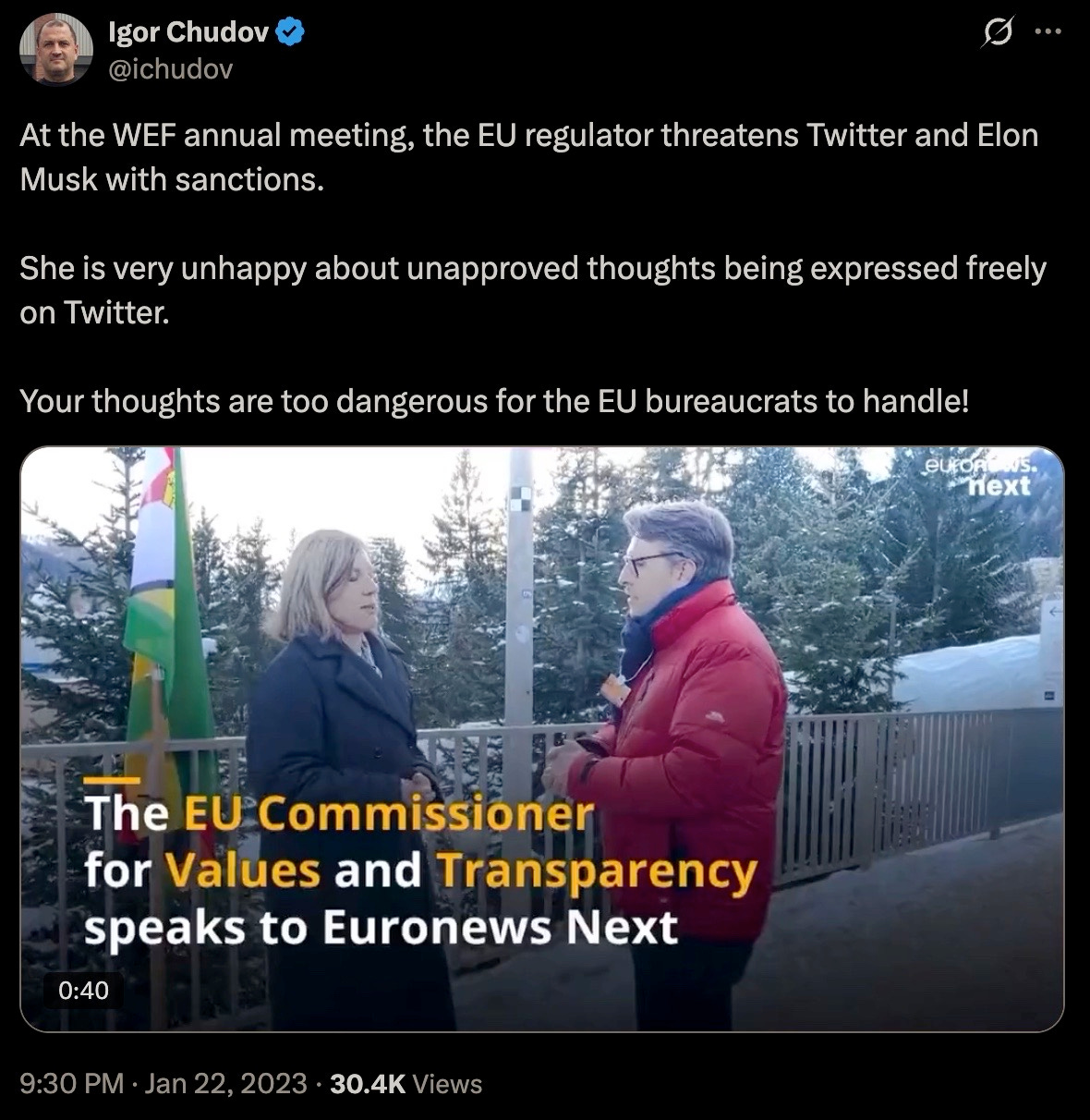The image size is (1090, 1120).
Task: Click the WEF annual meeting tweet paragraph
Action: (x=528, y=156)
